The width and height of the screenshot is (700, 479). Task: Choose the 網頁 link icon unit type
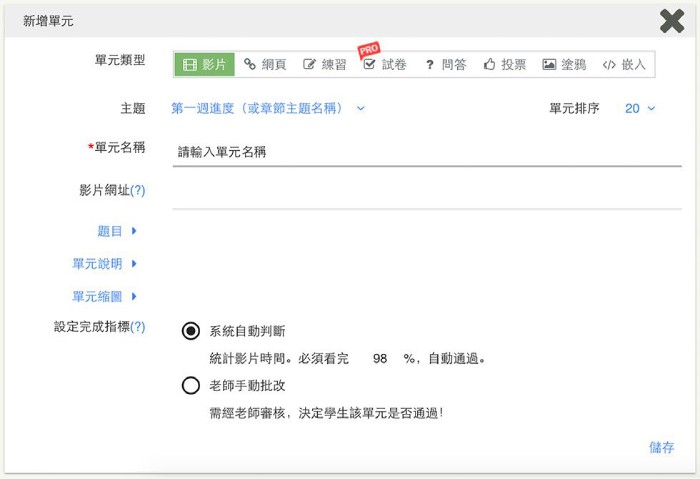pos(265,64)
